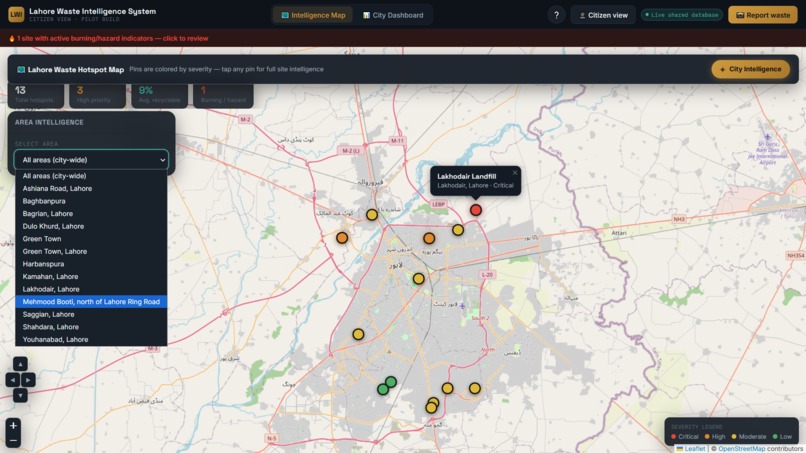Choose Green Town, Lahore option
Viewport: 806px width, 453px height.
(x=91, y=251)
